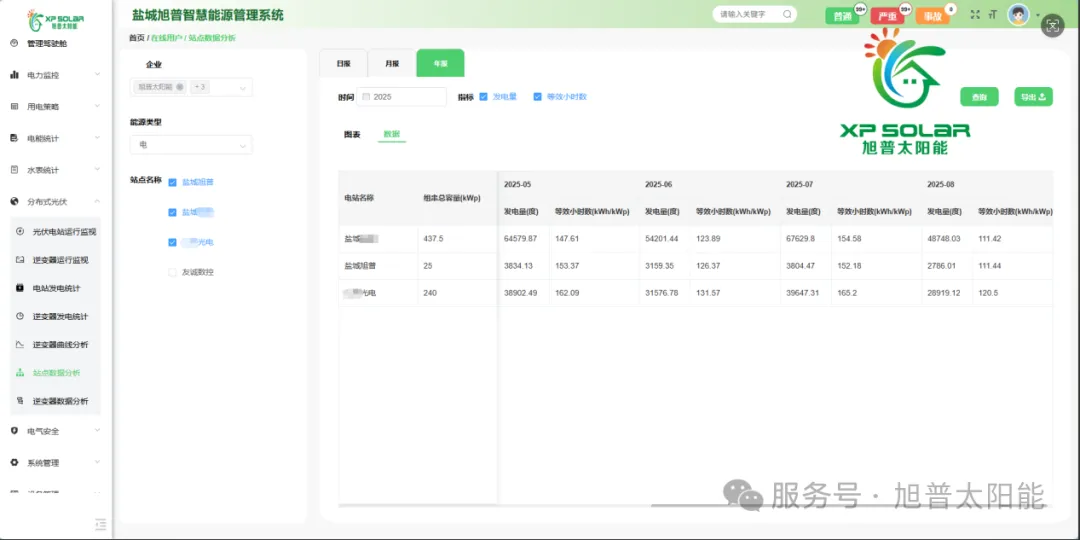1080x540 pixels.
Task: Open 光伏电站运行监视 in the sidebar
Action: [64, 231]
